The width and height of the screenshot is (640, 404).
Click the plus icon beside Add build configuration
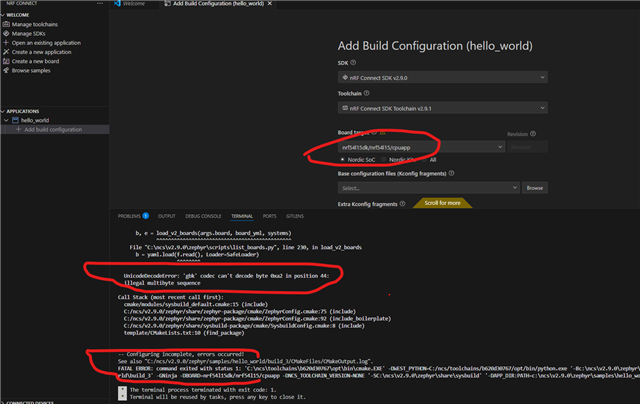click(x=18, y=129)
